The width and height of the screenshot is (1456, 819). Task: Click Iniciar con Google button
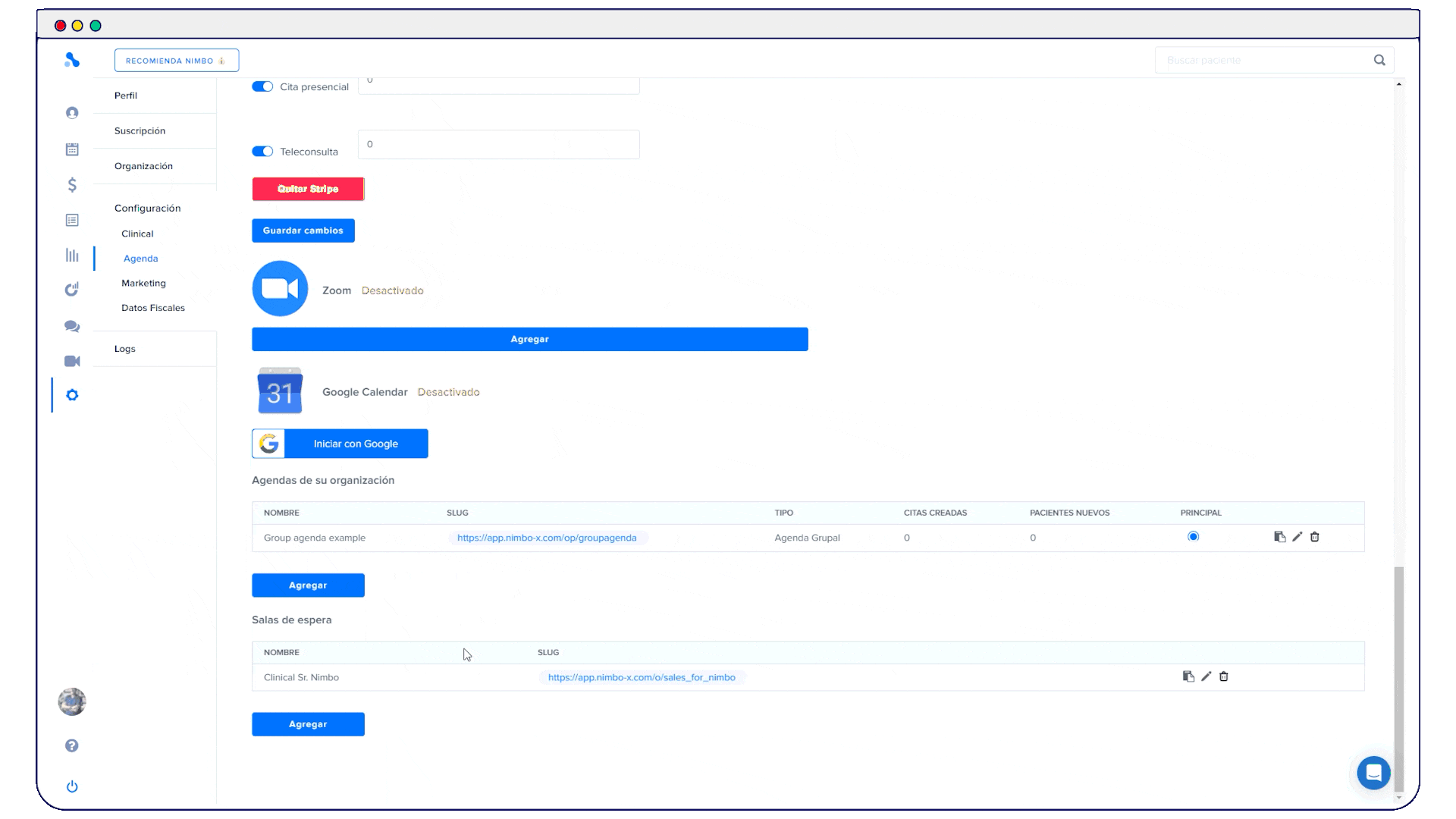click(340, 444)
